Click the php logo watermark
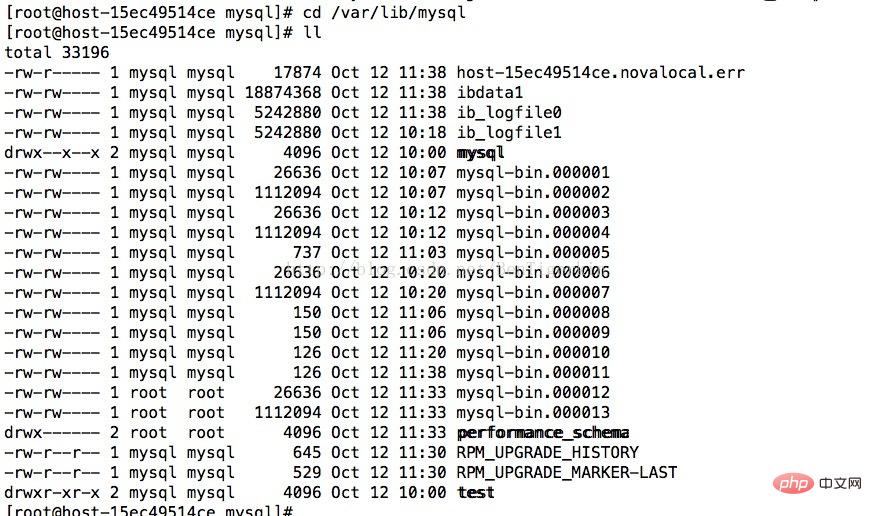This screenshot has height=516, width=872. [x=793, y=483]
